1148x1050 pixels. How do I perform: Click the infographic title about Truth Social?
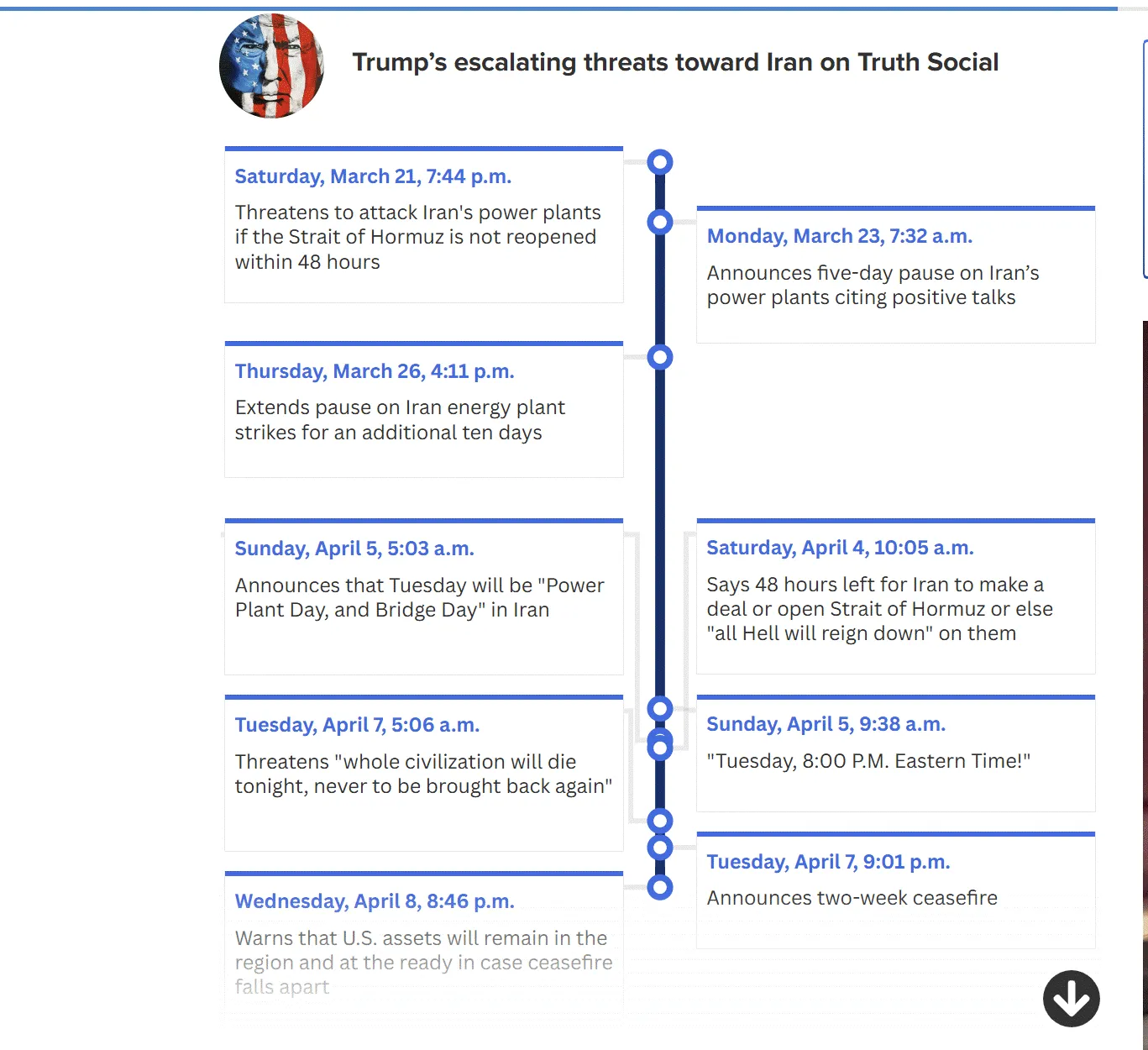675,62
